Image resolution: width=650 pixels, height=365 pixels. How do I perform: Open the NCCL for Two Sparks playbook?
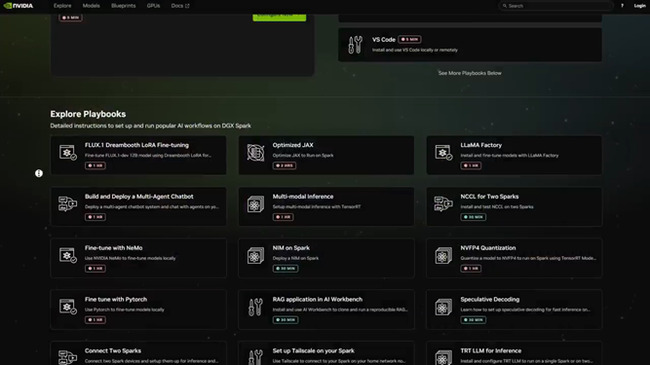pyautogui.click(x=514, y=207)
